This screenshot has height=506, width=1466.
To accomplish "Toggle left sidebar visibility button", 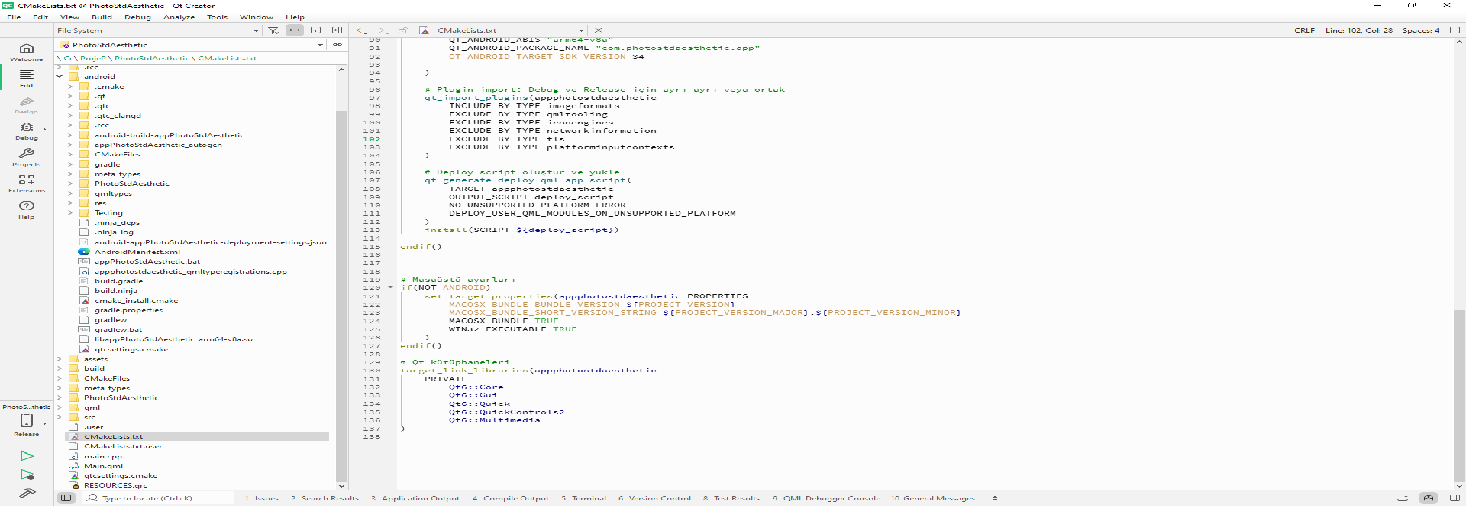I will pyautogui.click(x=66, y=497).
